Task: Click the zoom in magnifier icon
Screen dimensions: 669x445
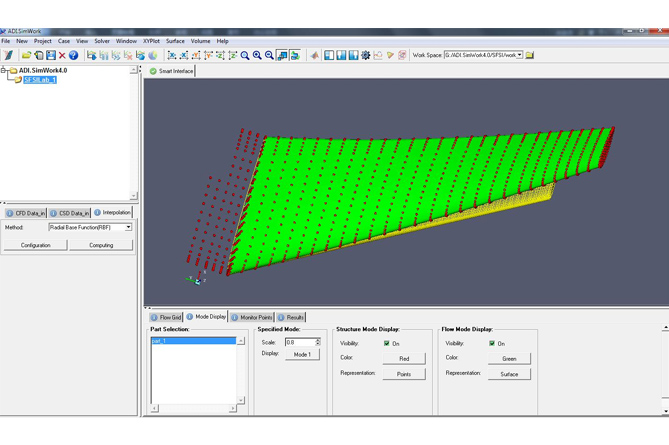Action: [x=257, y=56]
